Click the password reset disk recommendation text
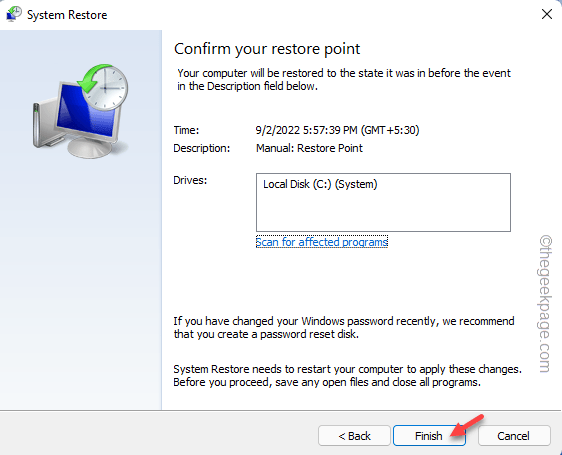Screen dimensions: 562x455 click(x=344, y=327)
